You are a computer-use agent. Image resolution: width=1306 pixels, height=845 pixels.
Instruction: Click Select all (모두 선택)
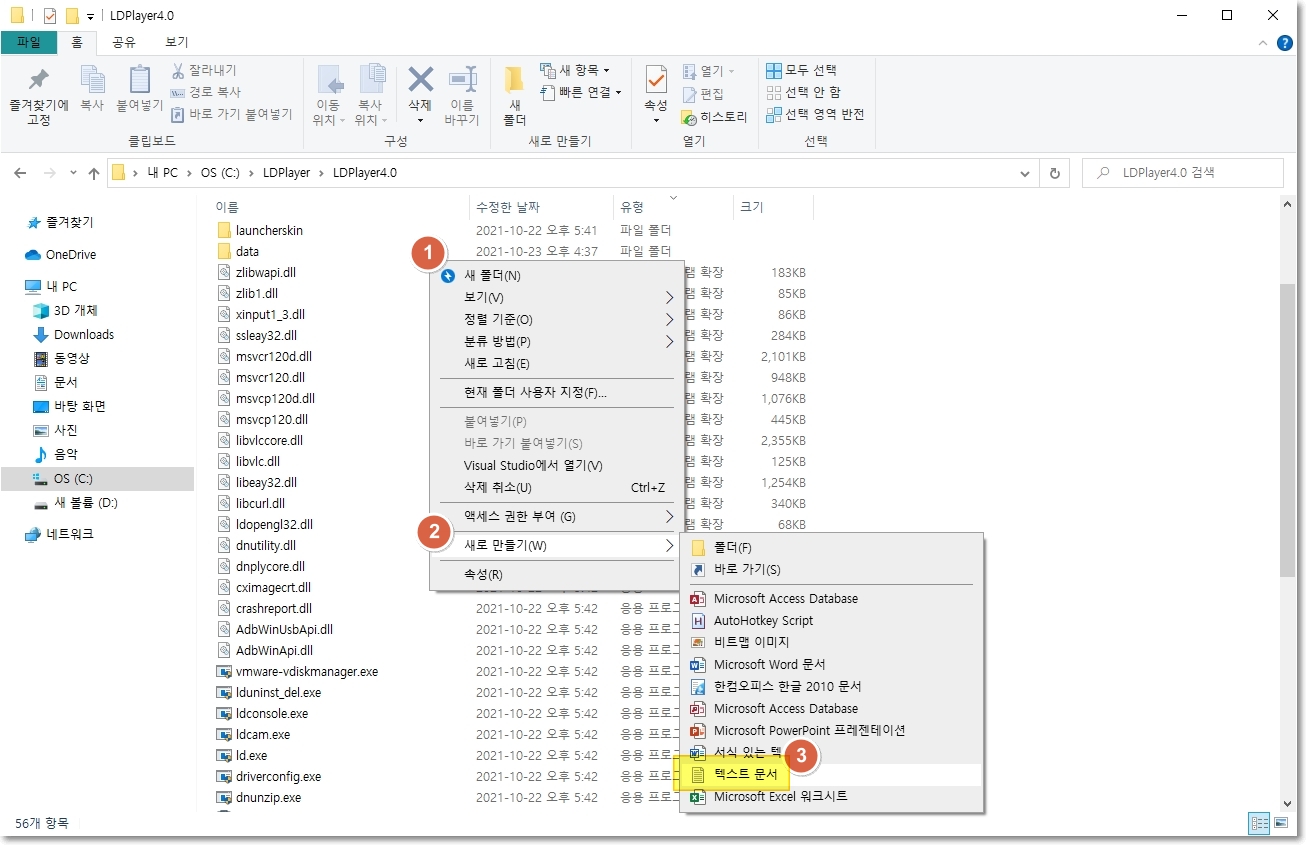coord(801,70)
